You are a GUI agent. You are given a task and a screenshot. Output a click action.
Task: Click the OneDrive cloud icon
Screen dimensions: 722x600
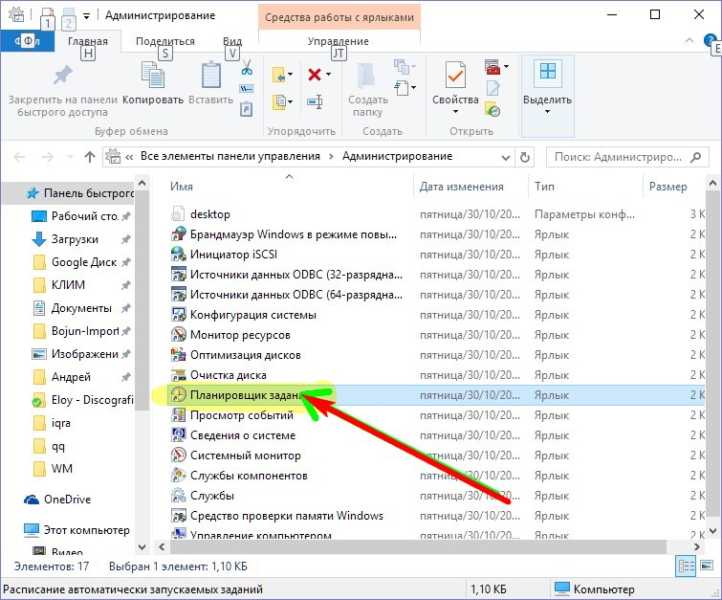31,500
